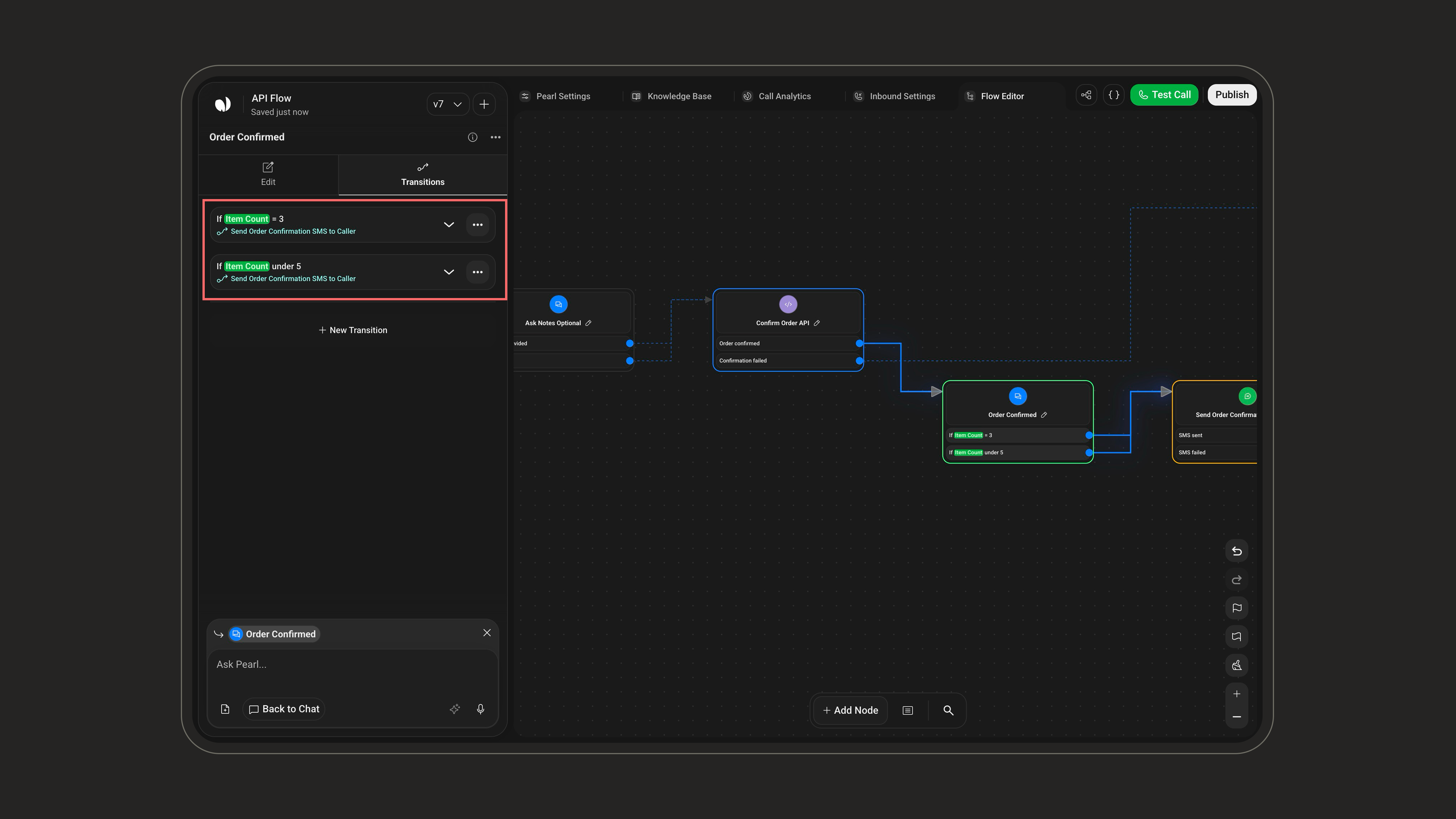Start a Test Call

coord(1164,95)
